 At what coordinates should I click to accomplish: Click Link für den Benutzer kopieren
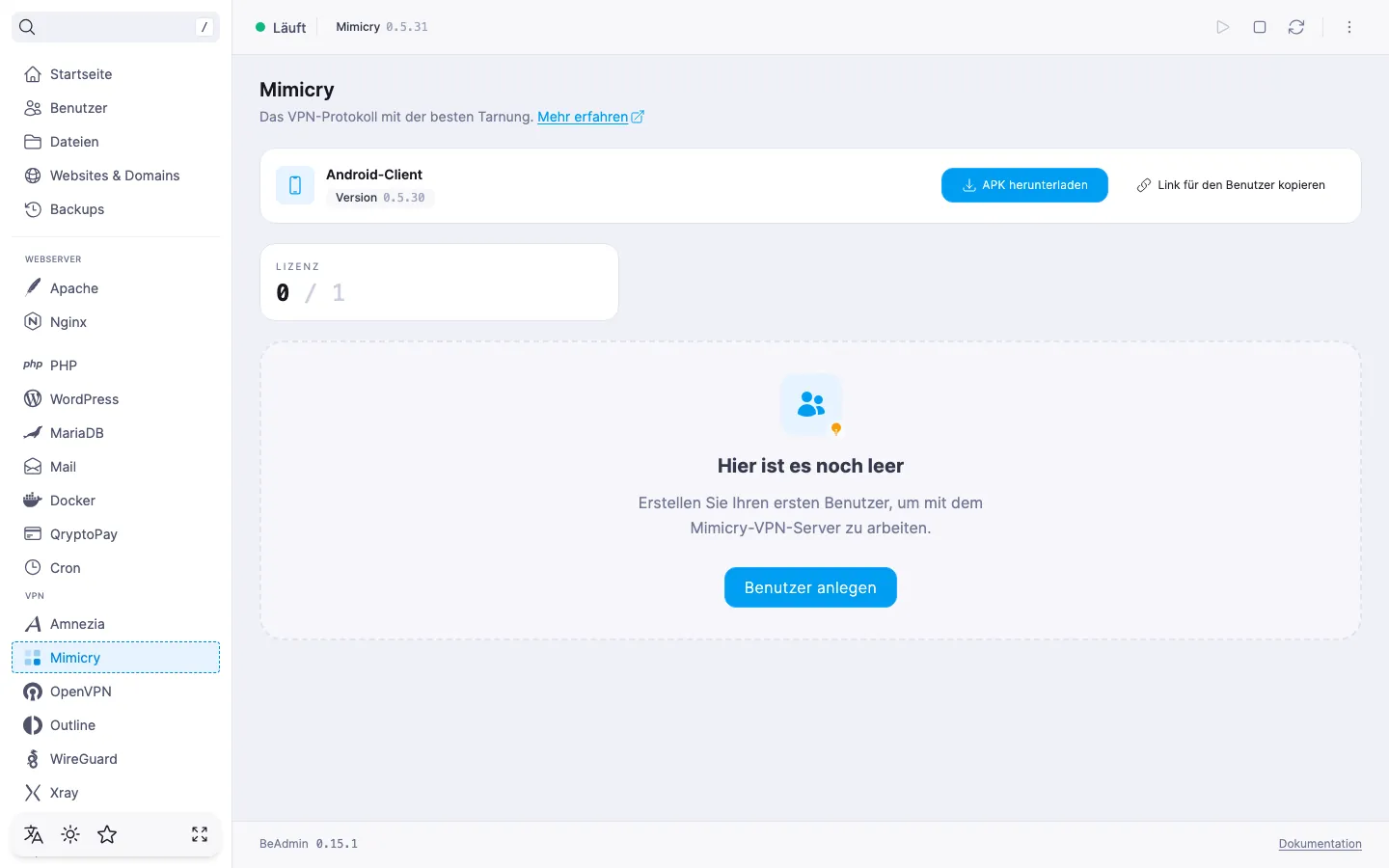[x=1231, y=185]
